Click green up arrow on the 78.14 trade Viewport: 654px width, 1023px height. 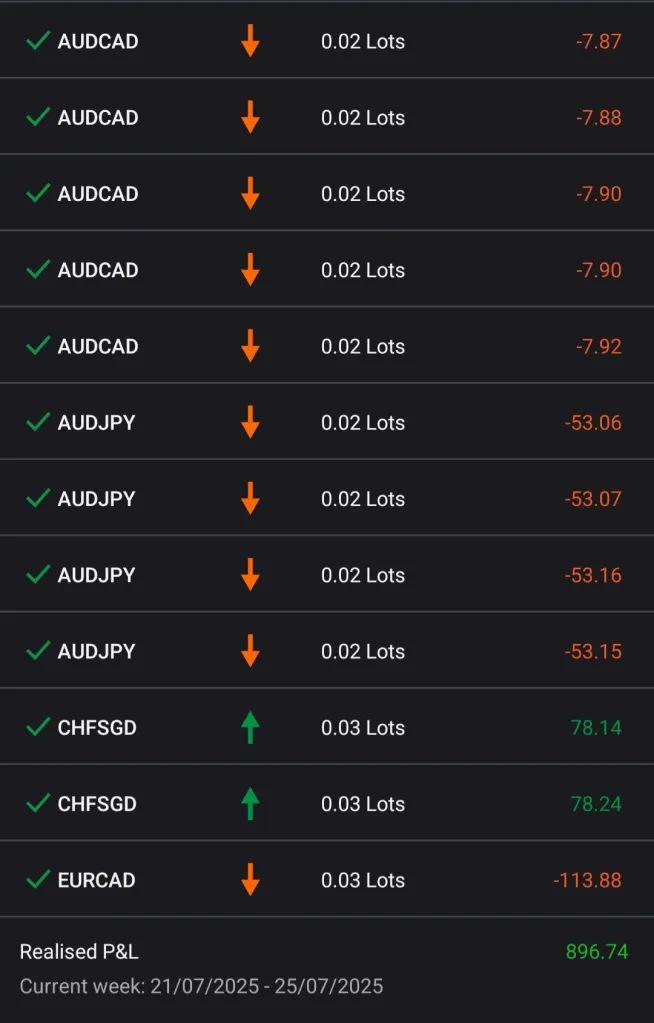[250, 727]
